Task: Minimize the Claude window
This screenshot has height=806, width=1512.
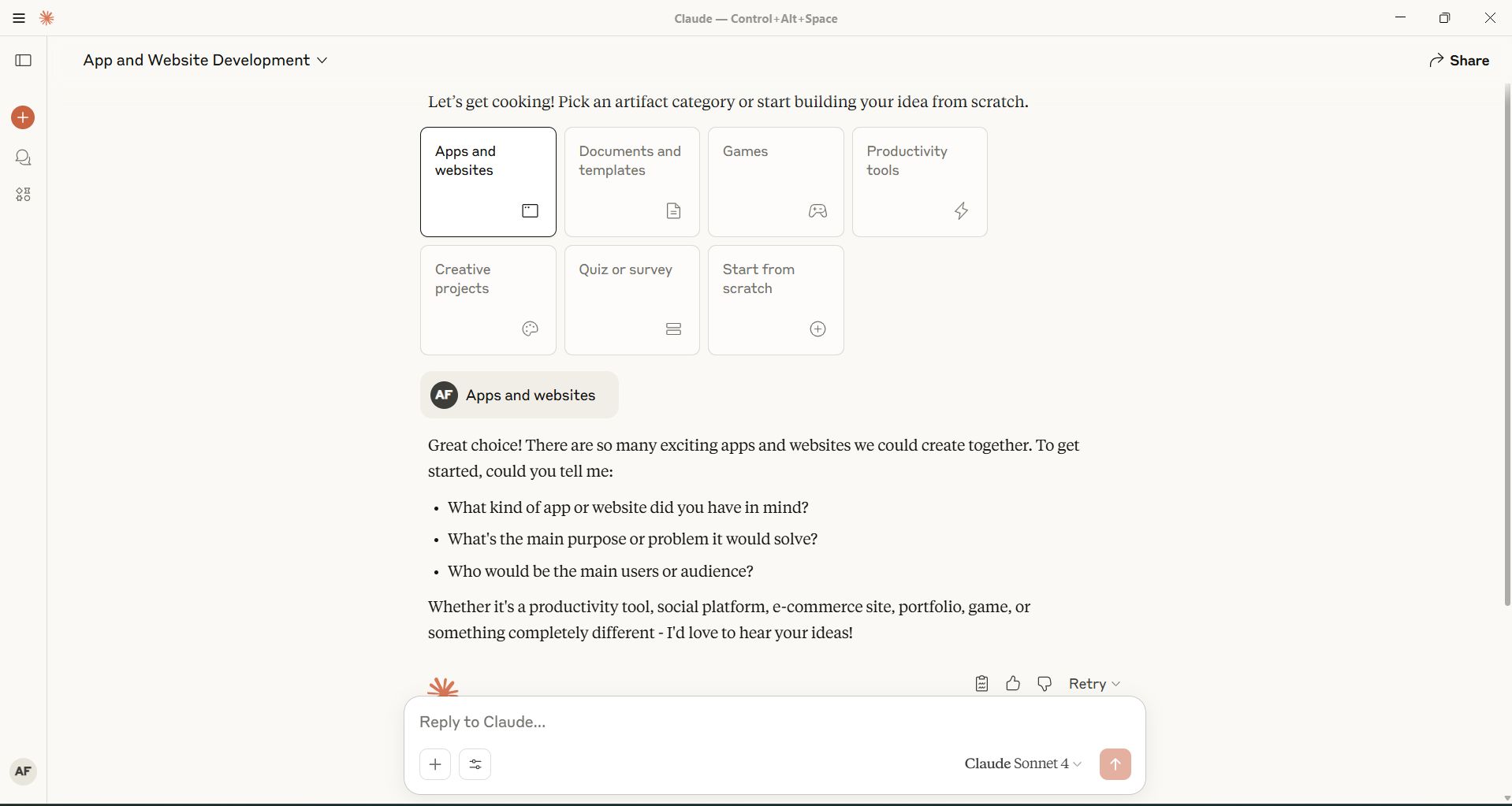Action: coord(1400,18)
